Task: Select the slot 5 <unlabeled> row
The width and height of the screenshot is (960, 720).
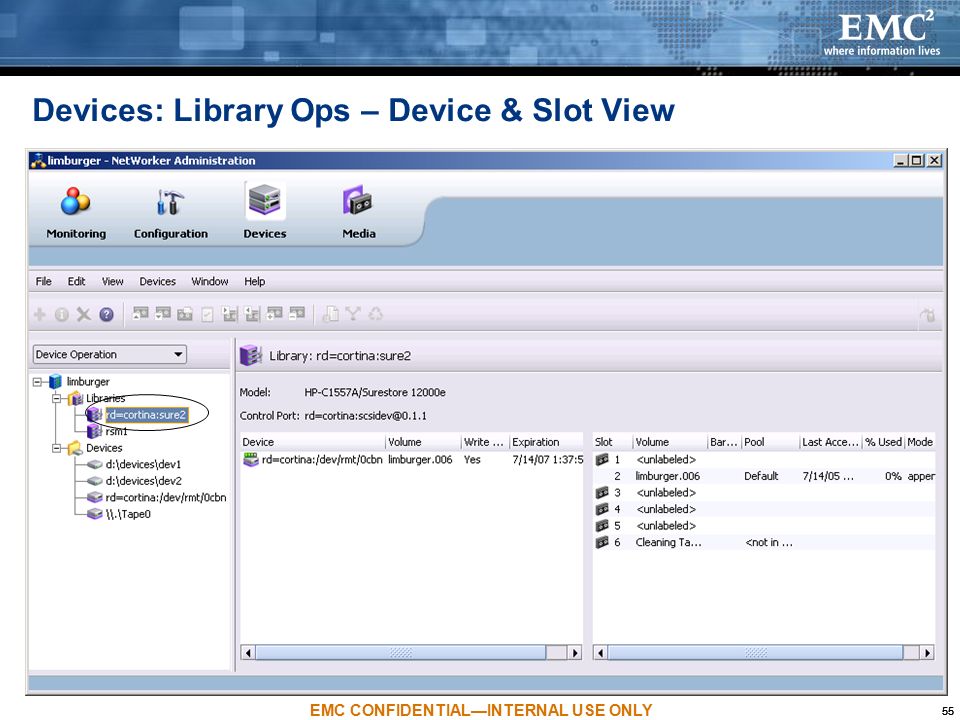Action: pos(763,525)
